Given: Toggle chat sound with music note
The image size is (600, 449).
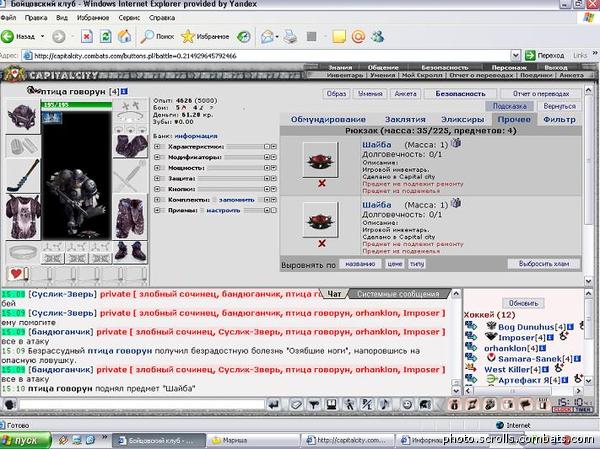Looking at the screenshot, I should (x=385, y=405).
